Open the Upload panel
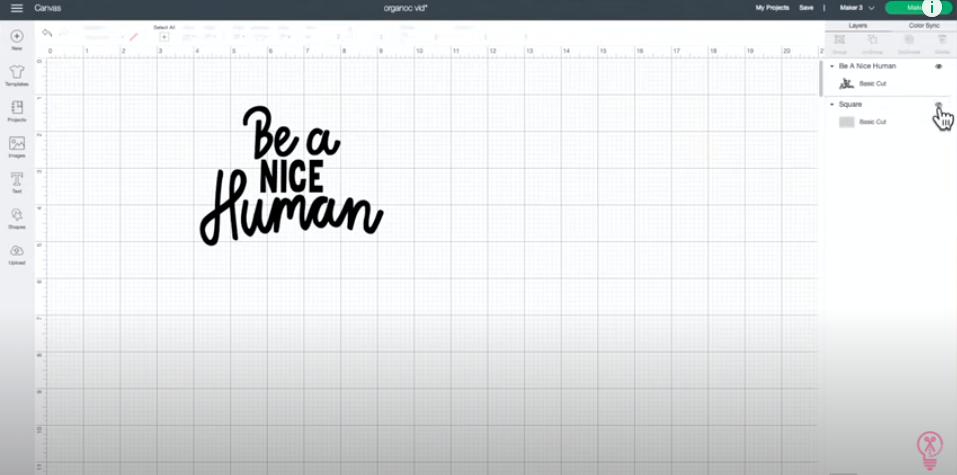The width and height of the screenshot is (957, 475). point(16,254)
